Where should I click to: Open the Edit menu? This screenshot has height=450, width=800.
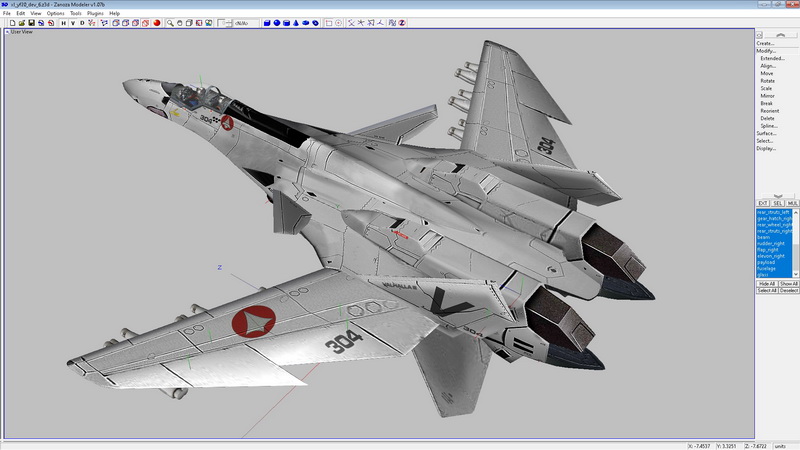click(x=20, y=13)
